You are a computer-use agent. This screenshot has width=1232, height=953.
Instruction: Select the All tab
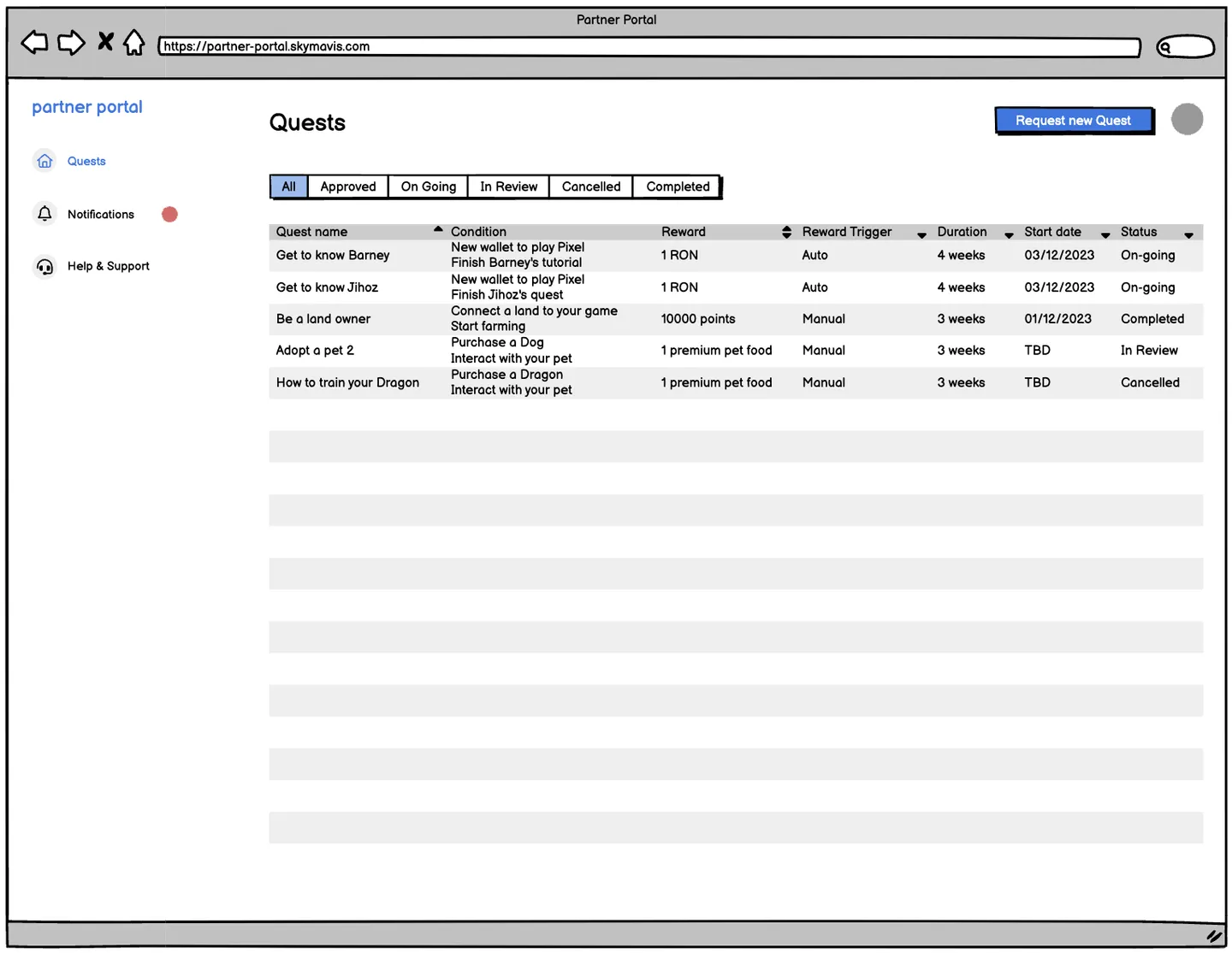tap(288, 186)
